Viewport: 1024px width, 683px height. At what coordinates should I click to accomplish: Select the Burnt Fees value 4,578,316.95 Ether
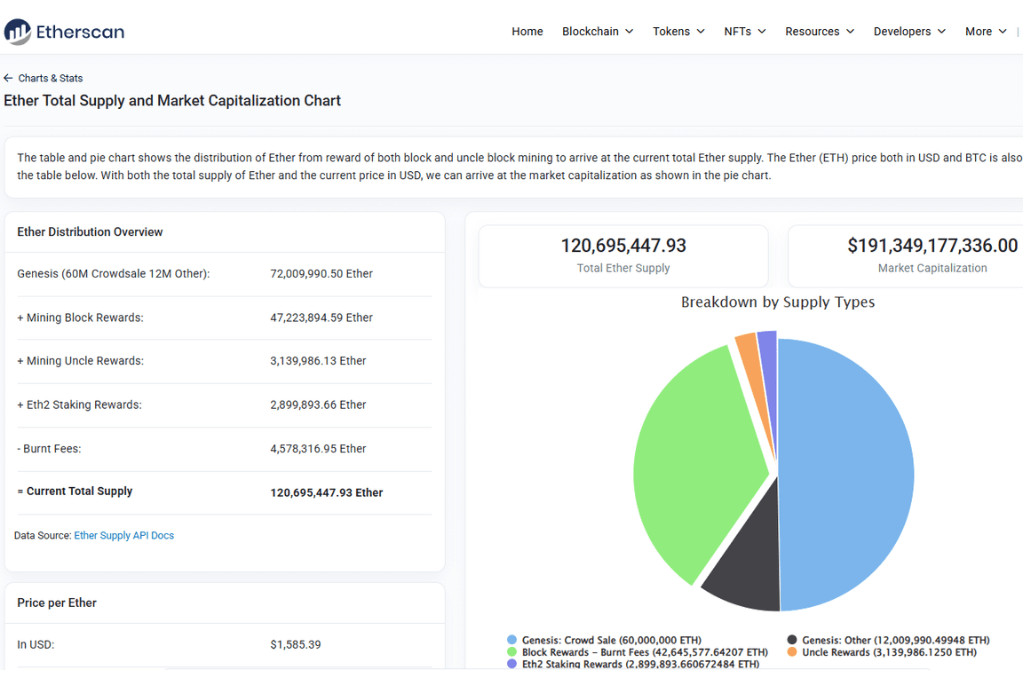(x=318, y=449)
